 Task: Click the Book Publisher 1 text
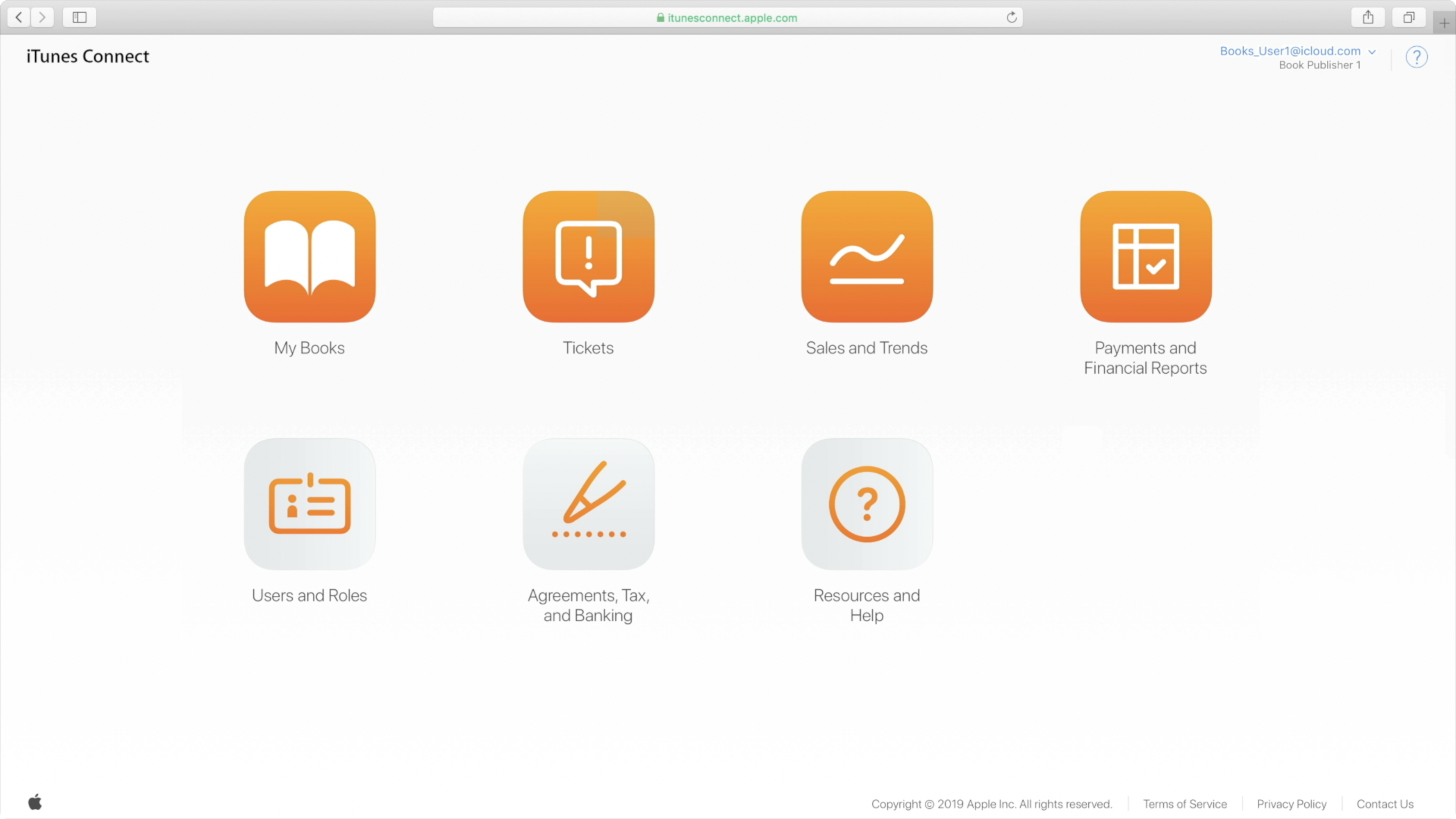tap(1319, 65)
